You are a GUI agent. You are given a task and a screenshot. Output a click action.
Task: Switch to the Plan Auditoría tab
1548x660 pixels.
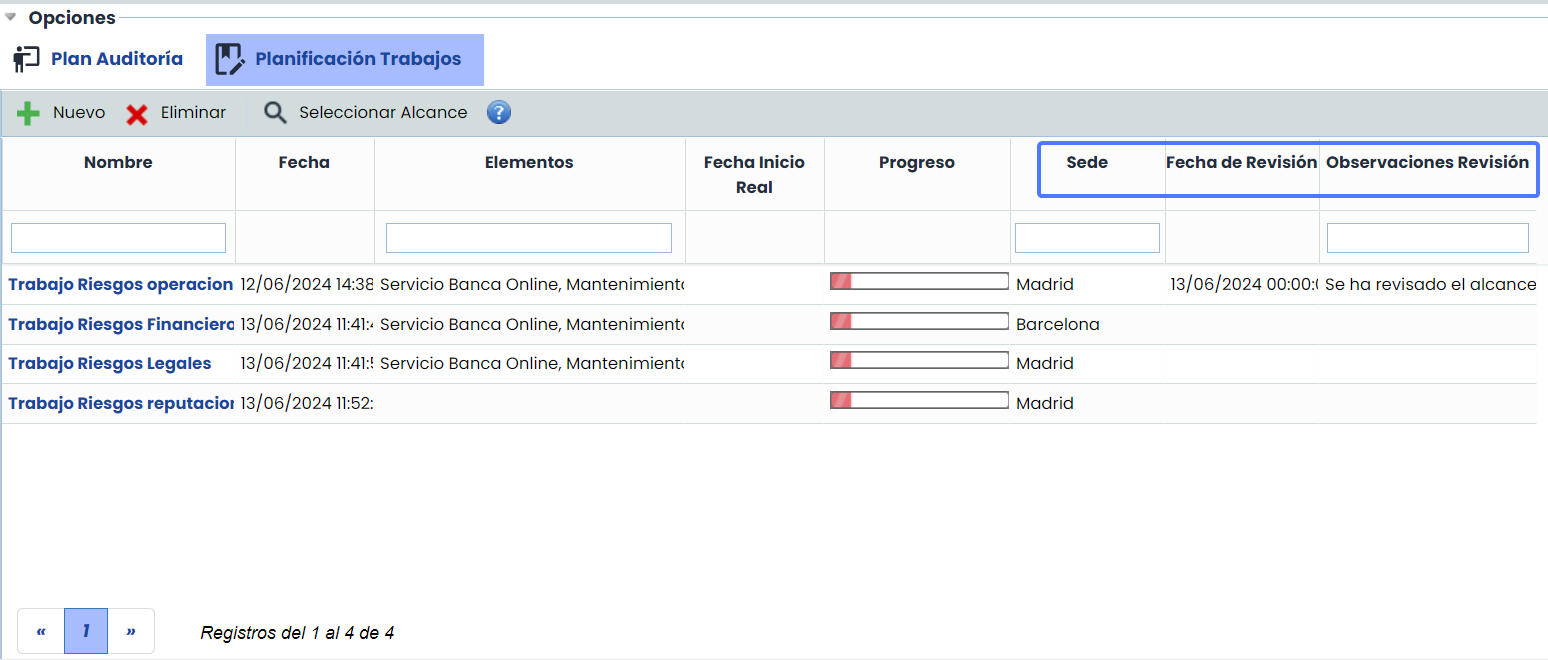(116, 59)
